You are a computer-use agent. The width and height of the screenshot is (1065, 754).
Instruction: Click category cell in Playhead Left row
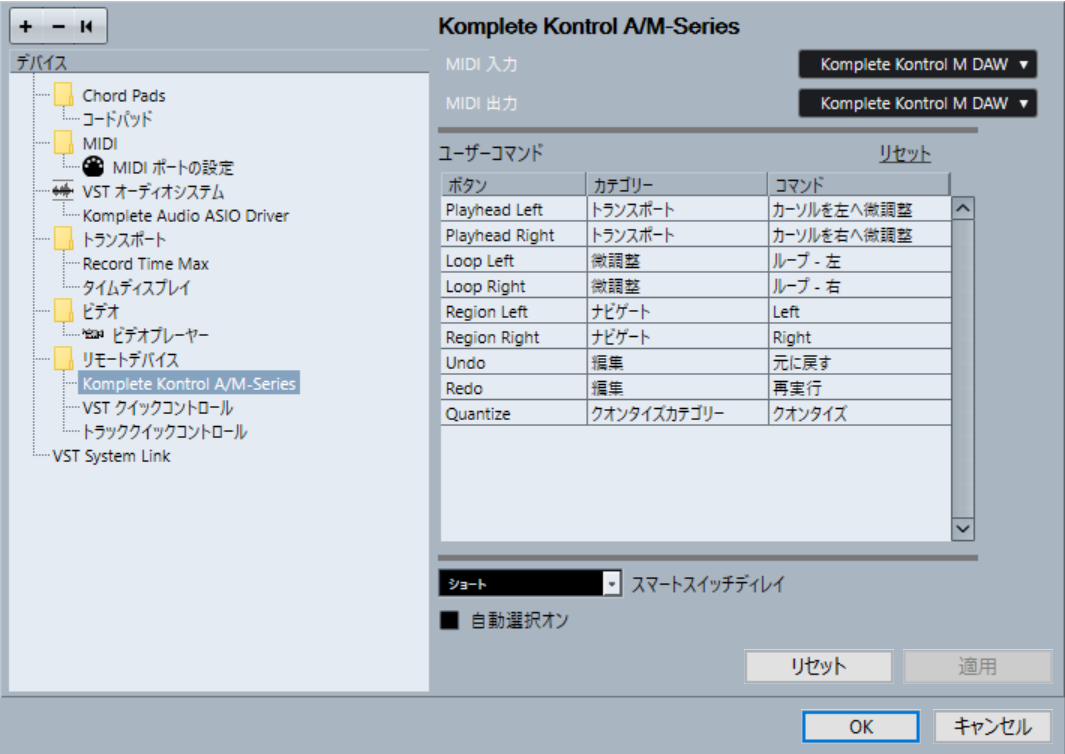pos(677,210)
